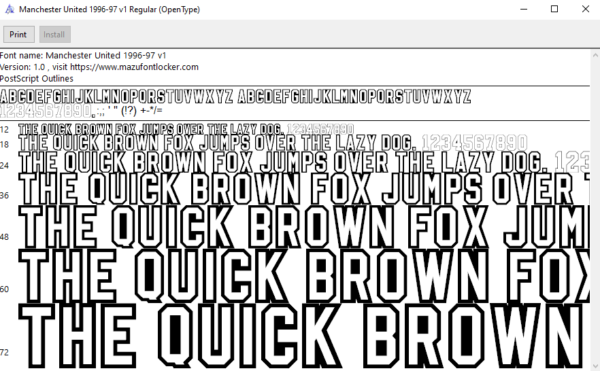Click the 'PostScript Outlines' text
The width and height of the screenshot is (600, 371).
[37, 78]
